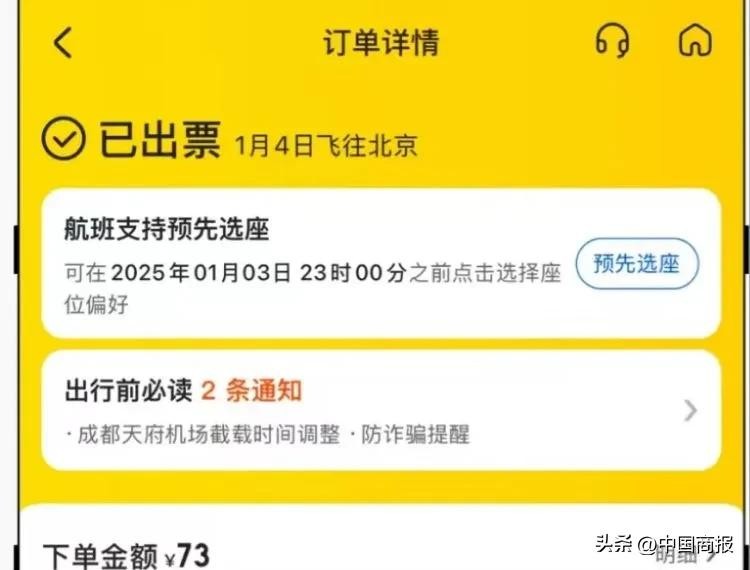Click the ticket issued checkmark icon

coord(64,138)
